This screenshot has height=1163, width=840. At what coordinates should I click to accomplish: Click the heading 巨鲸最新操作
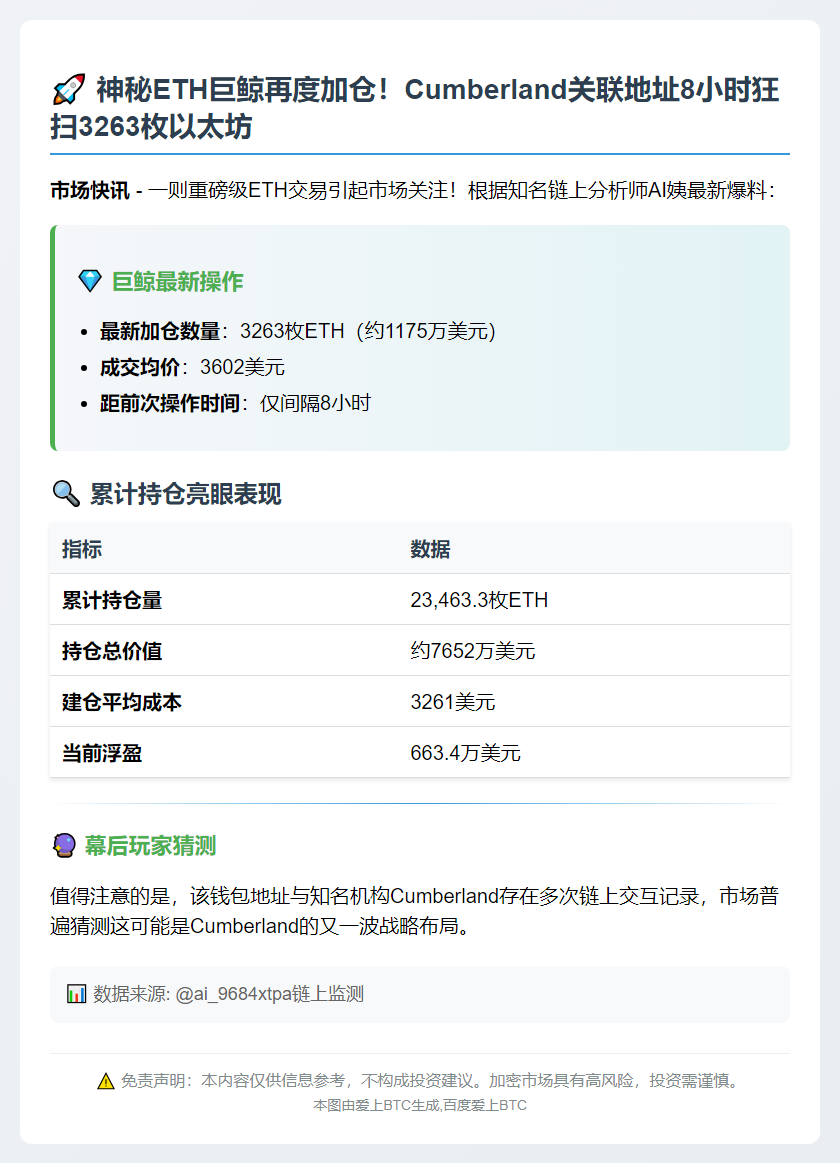[177, 282]
